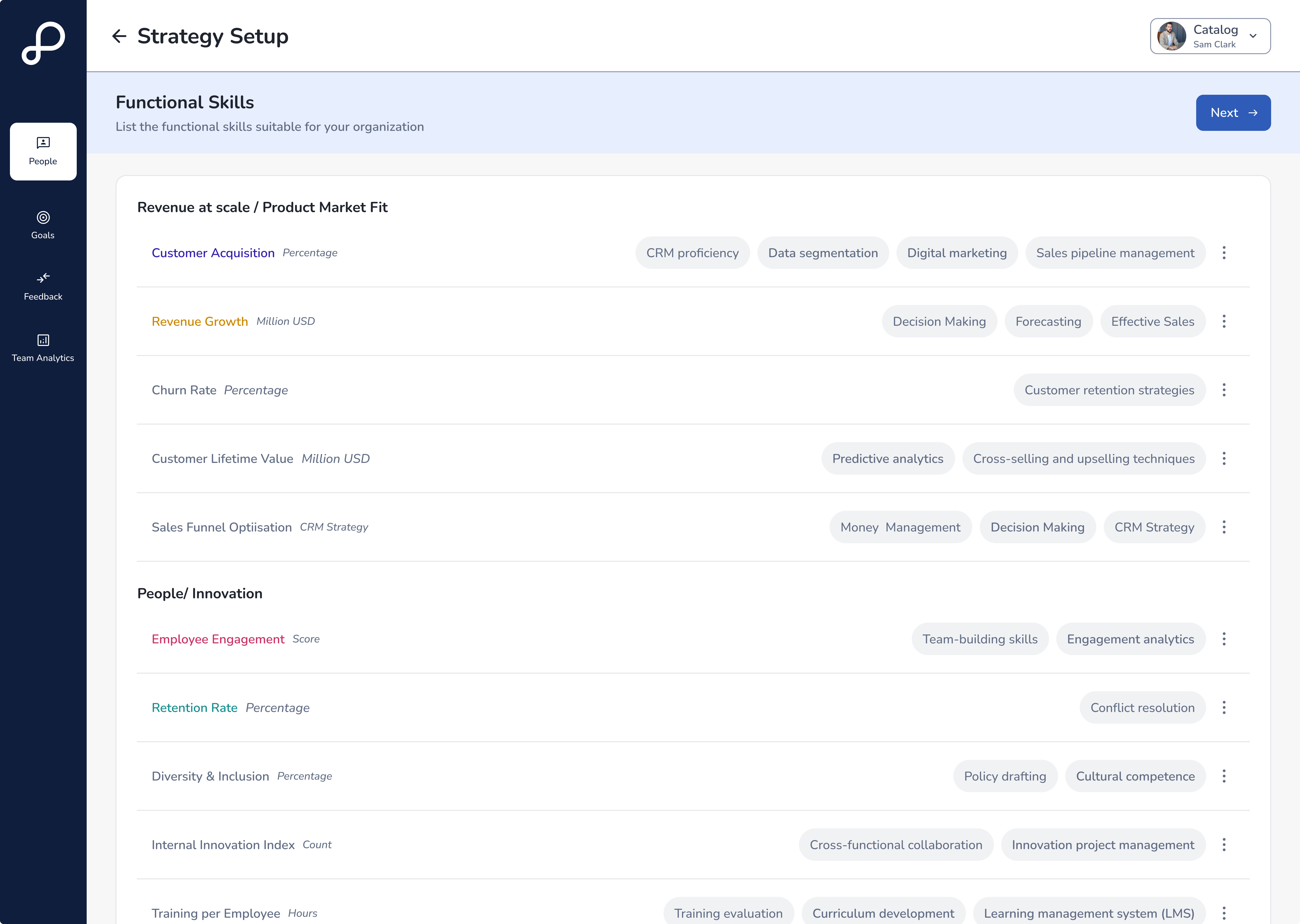Open the Retention Rate metric
Viewport: 1300px width, 924px height.
(x=194, y=708)
